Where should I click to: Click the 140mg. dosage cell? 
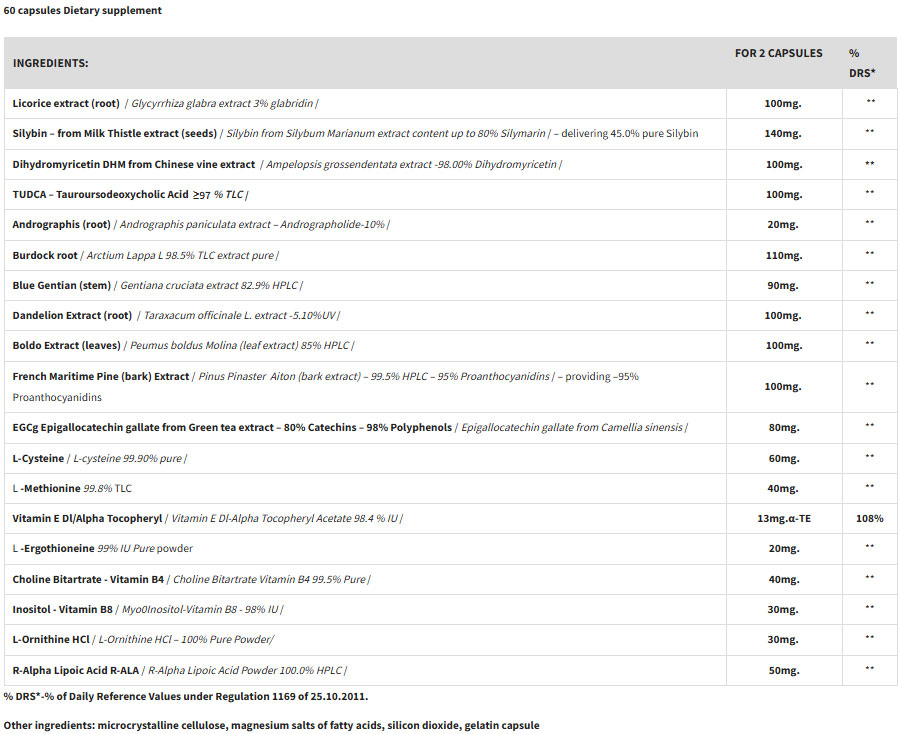click(x=783, y=133)
